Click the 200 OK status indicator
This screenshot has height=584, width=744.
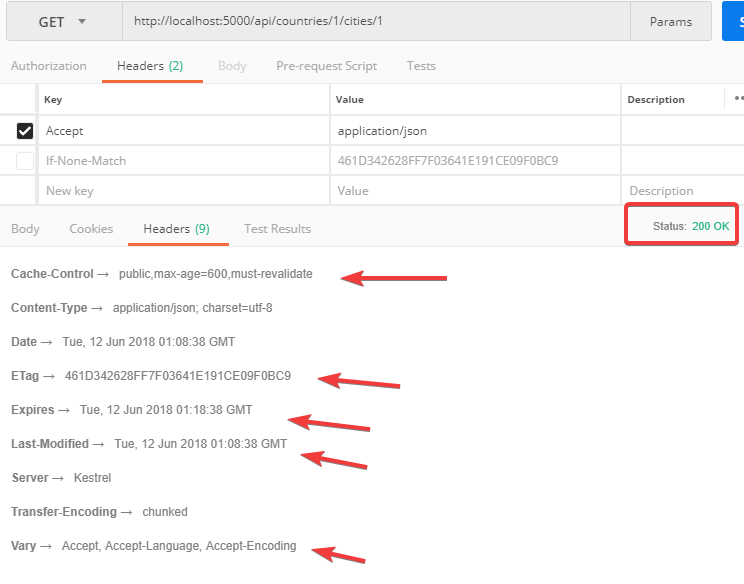pyautogui.click(x=710, y=226)
